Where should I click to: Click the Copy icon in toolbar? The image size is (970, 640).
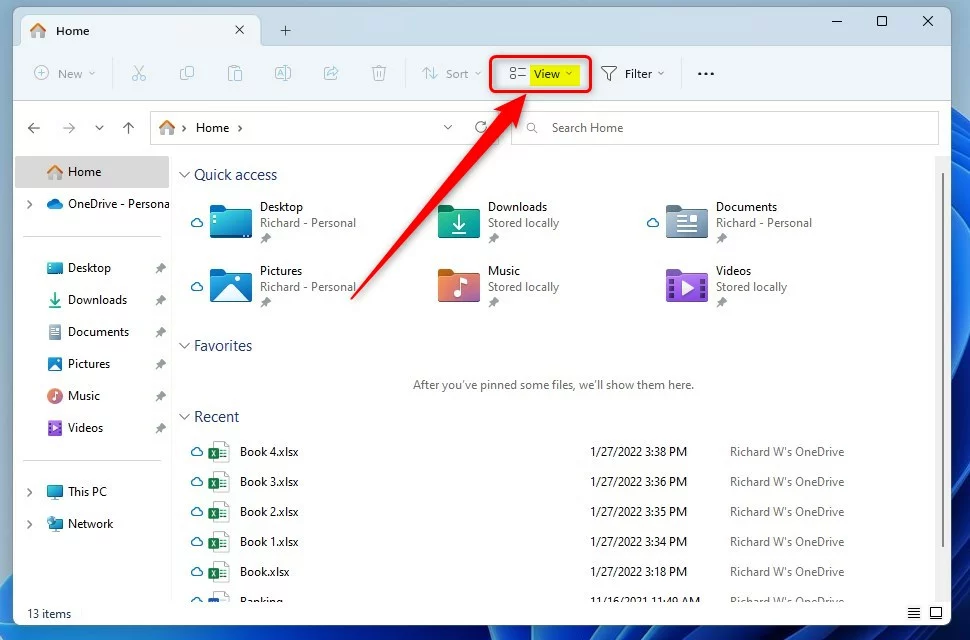pos(187,73)
